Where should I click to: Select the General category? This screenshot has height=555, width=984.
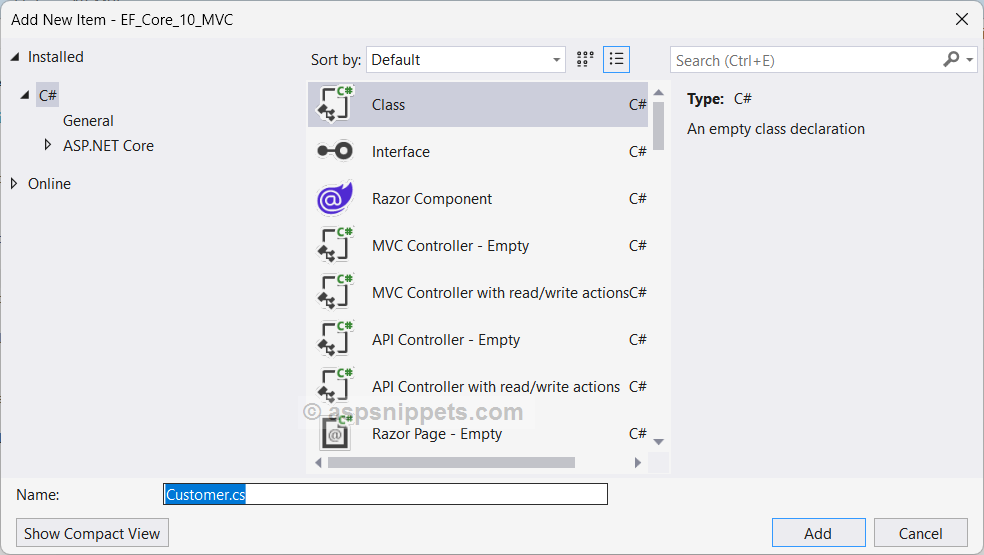tap(88, 121)
